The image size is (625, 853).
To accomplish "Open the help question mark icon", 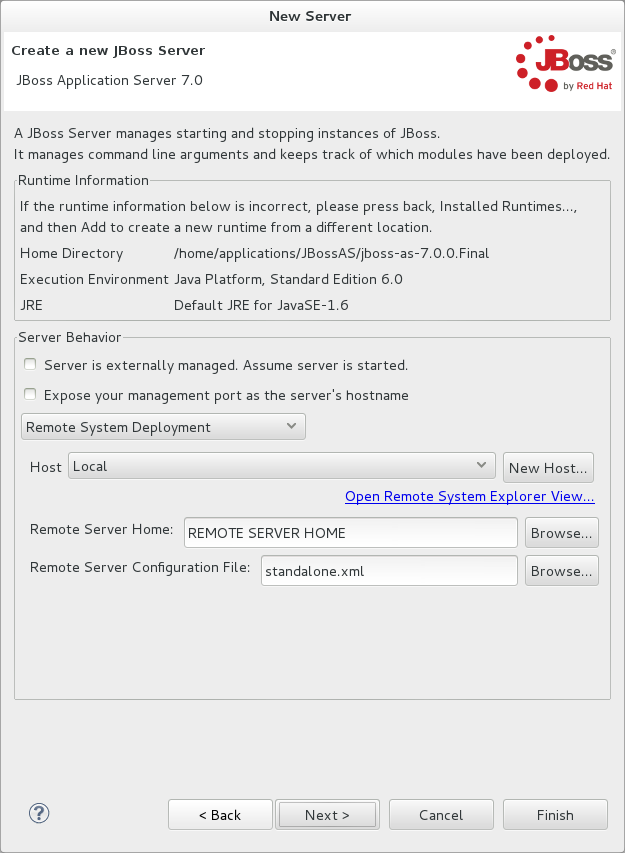I will pyautogui.click(x=38, y=813).
